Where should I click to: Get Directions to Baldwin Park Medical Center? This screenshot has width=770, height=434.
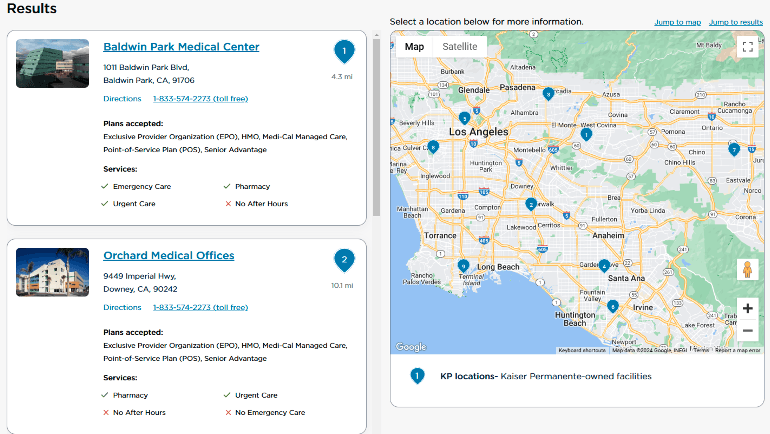click(122, 99)
